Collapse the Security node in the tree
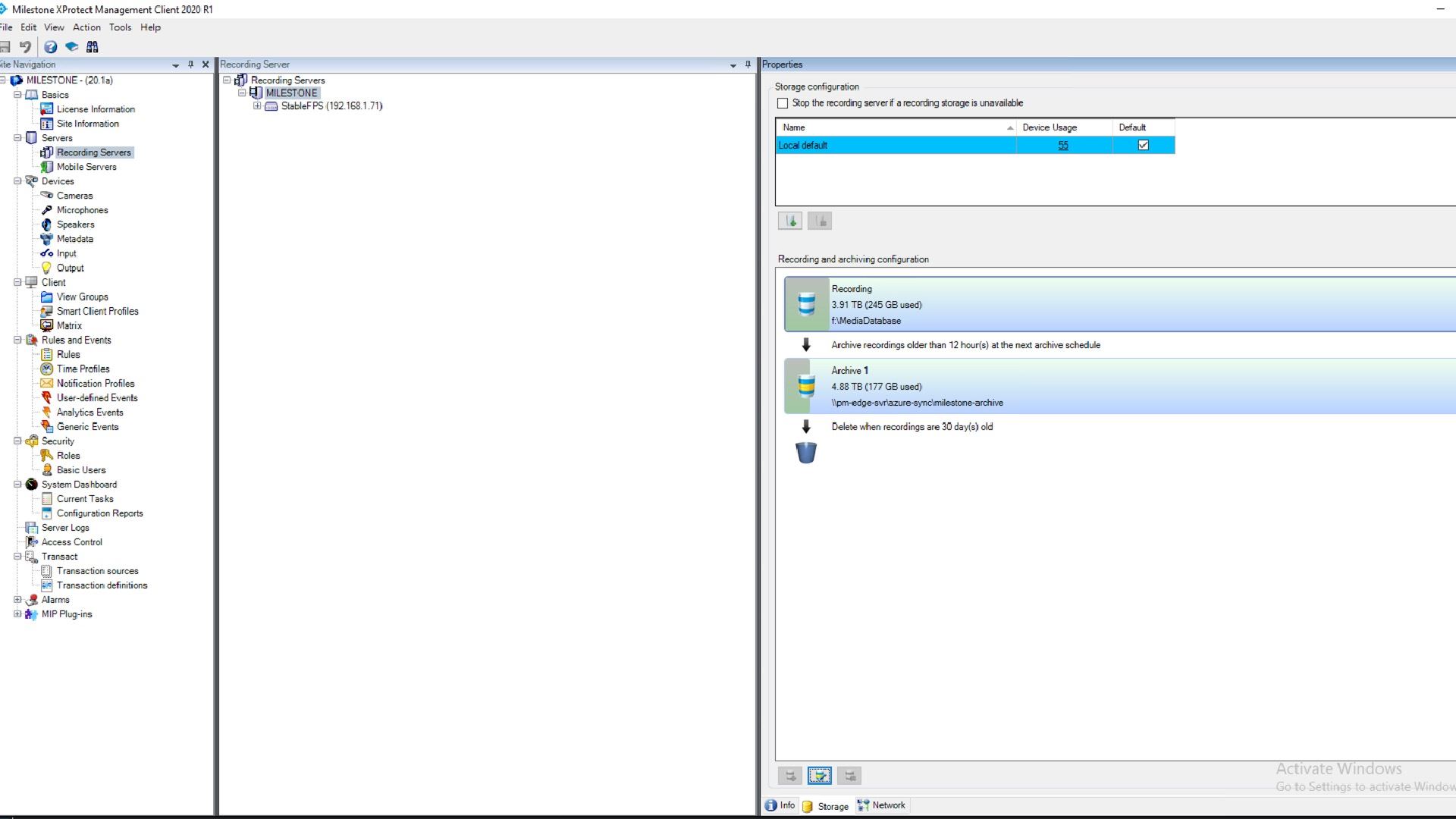 pyautogui.click(x=17, y=441)
